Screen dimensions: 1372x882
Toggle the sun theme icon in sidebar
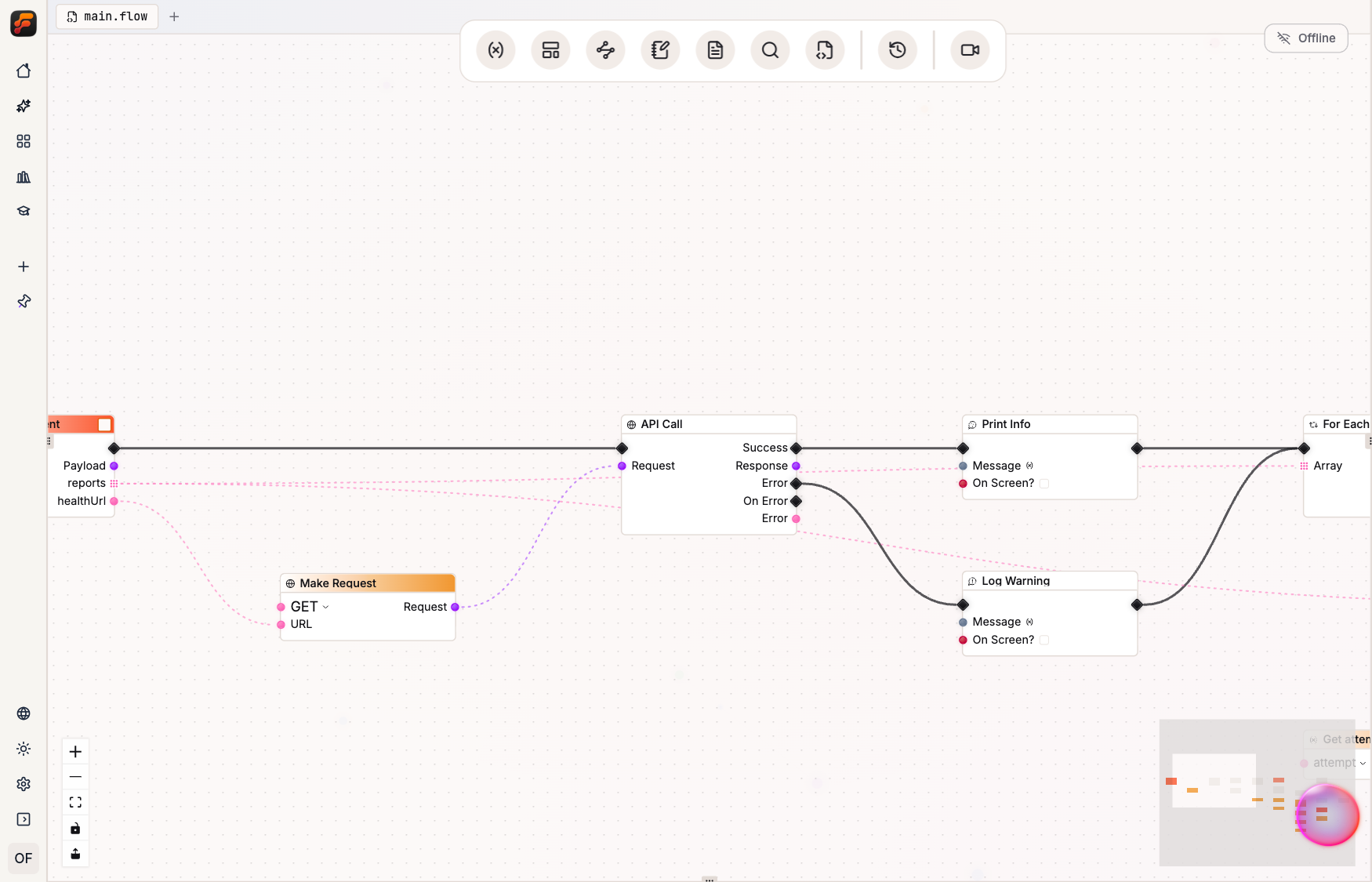click(24, 749)
